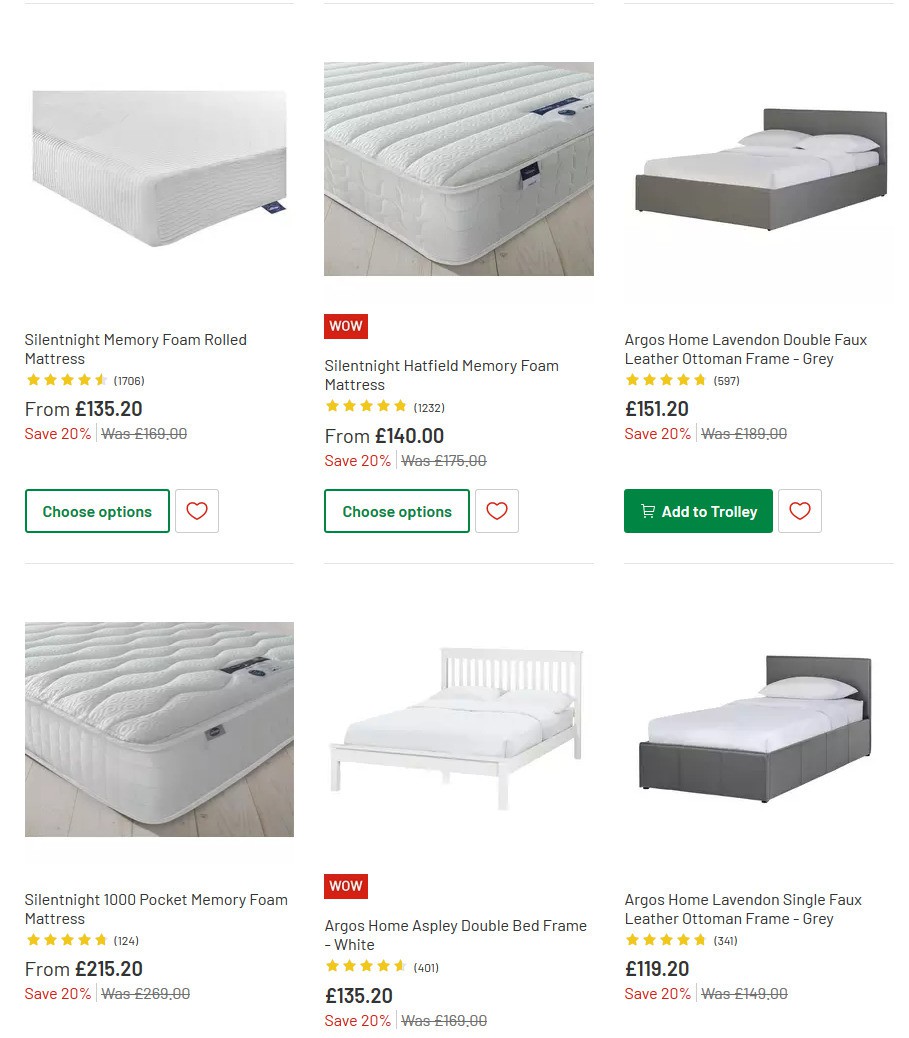The width and height of the screenshot is (909, 1038).
Task: Click star rating of Lavendon Single Ottoman Frame
Action: tap(667, 940)
